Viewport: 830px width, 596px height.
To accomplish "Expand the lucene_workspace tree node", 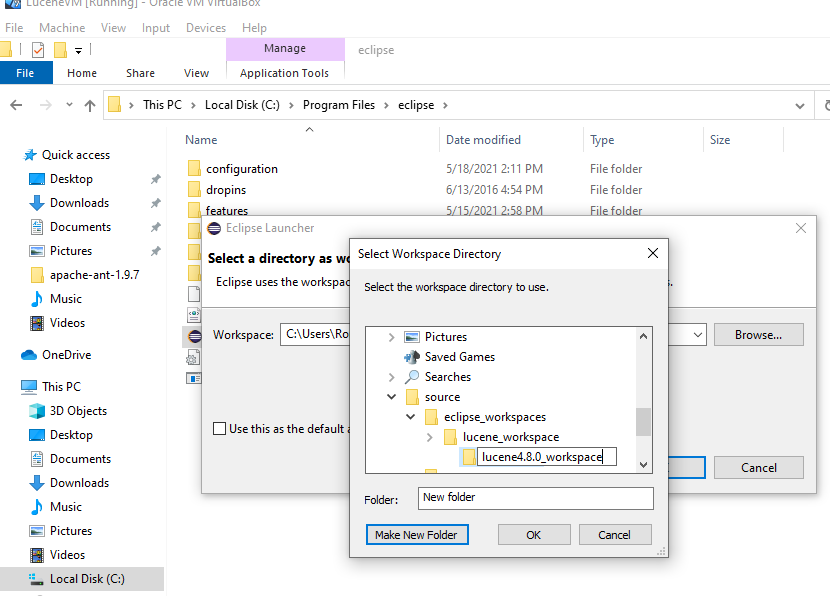I will 430,437.
